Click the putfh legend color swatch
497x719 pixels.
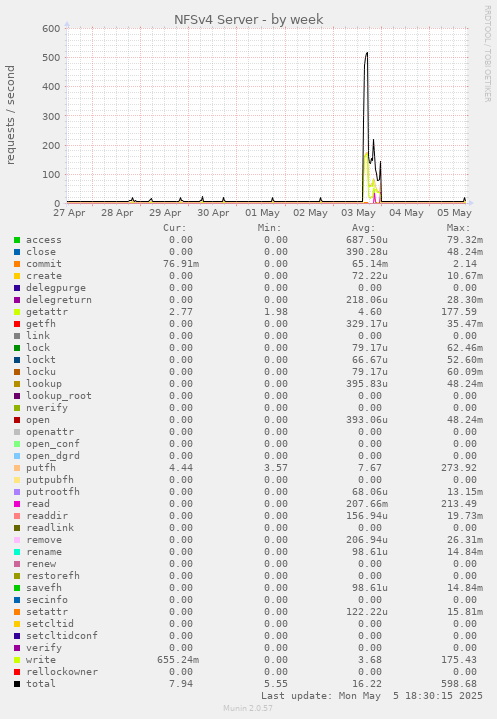17,468
